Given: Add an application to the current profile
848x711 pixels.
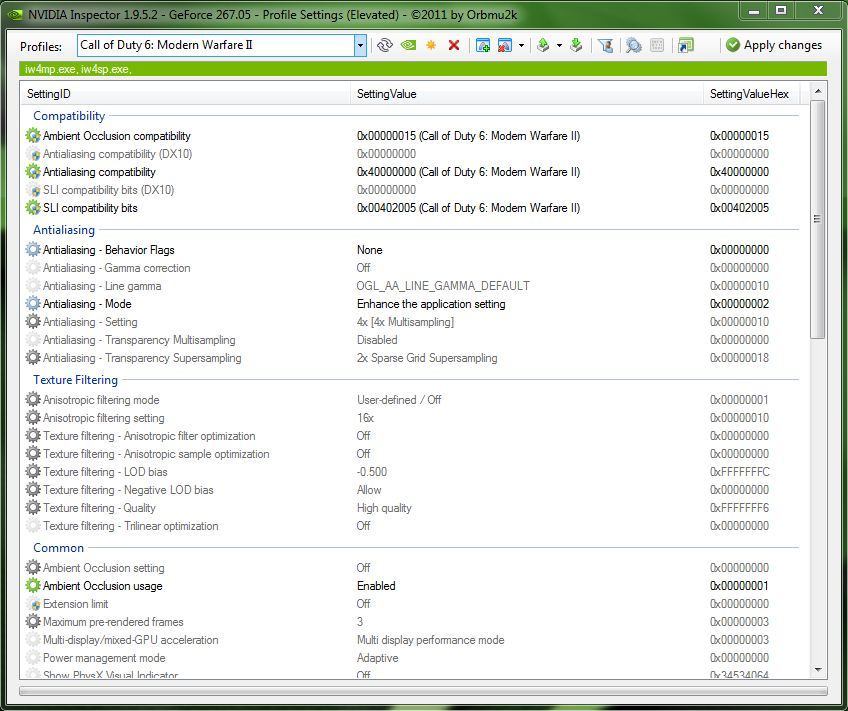Looking at the screenshot, I should coord(482,45).
